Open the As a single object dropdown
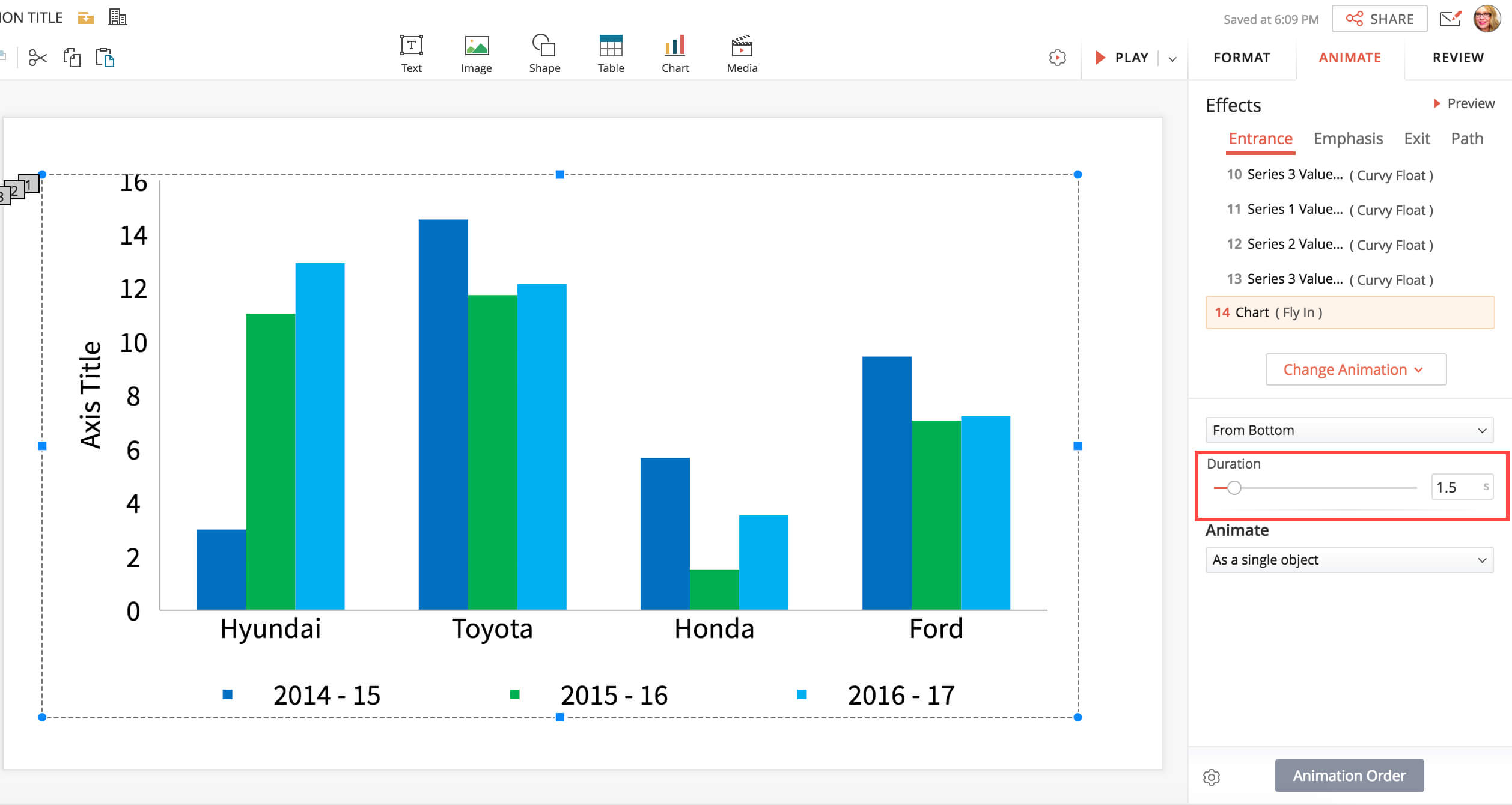 (x=1349, y=560)
